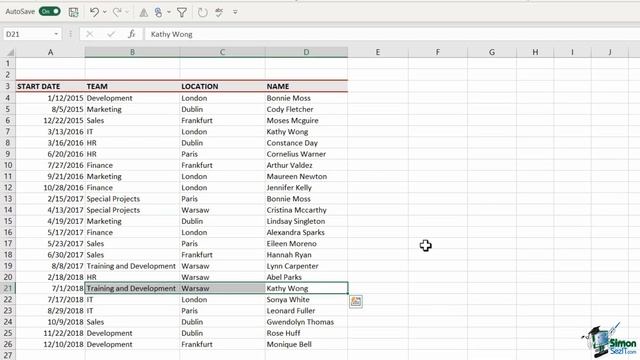
Task: Select cell with Monique Bell
Action: coord(307,344)
